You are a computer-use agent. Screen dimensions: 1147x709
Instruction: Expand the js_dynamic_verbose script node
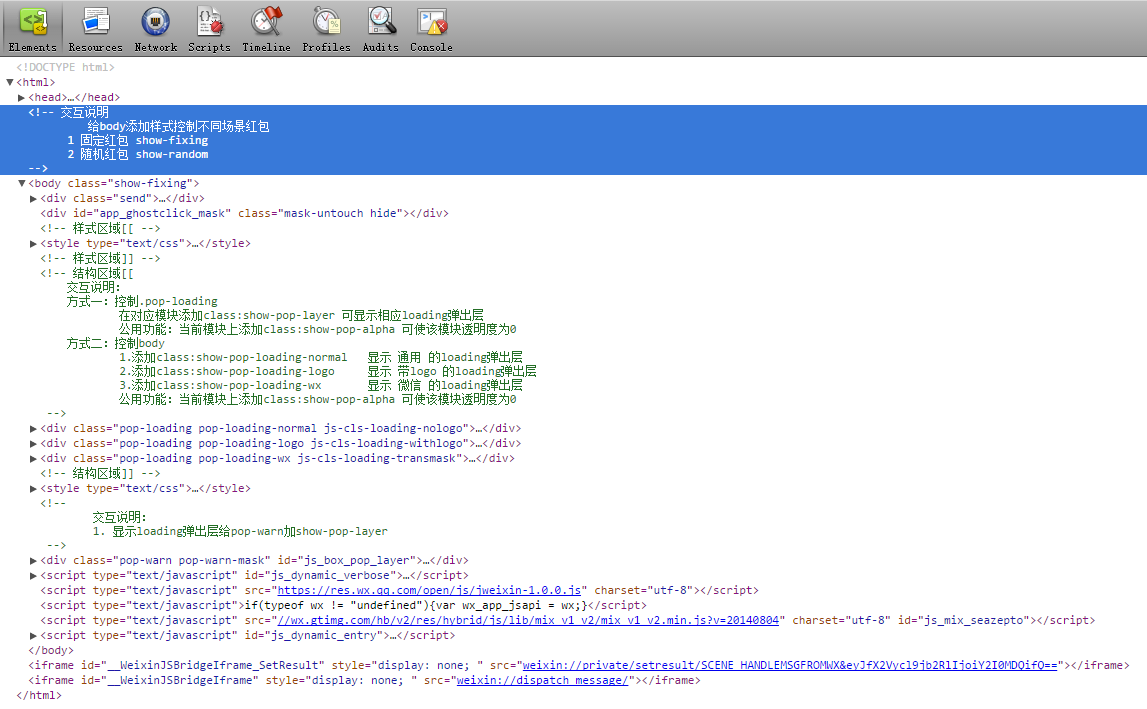point(33,576)
